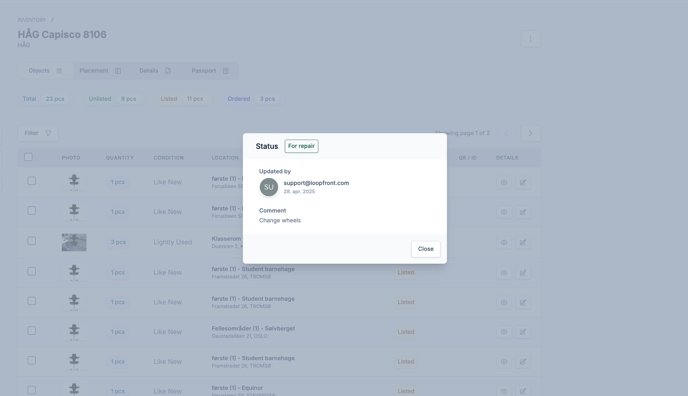This screenshot has height=396, width=688.
Task: Edit the Equinor row with its pencil icon
Action: (x=523, y=391)
